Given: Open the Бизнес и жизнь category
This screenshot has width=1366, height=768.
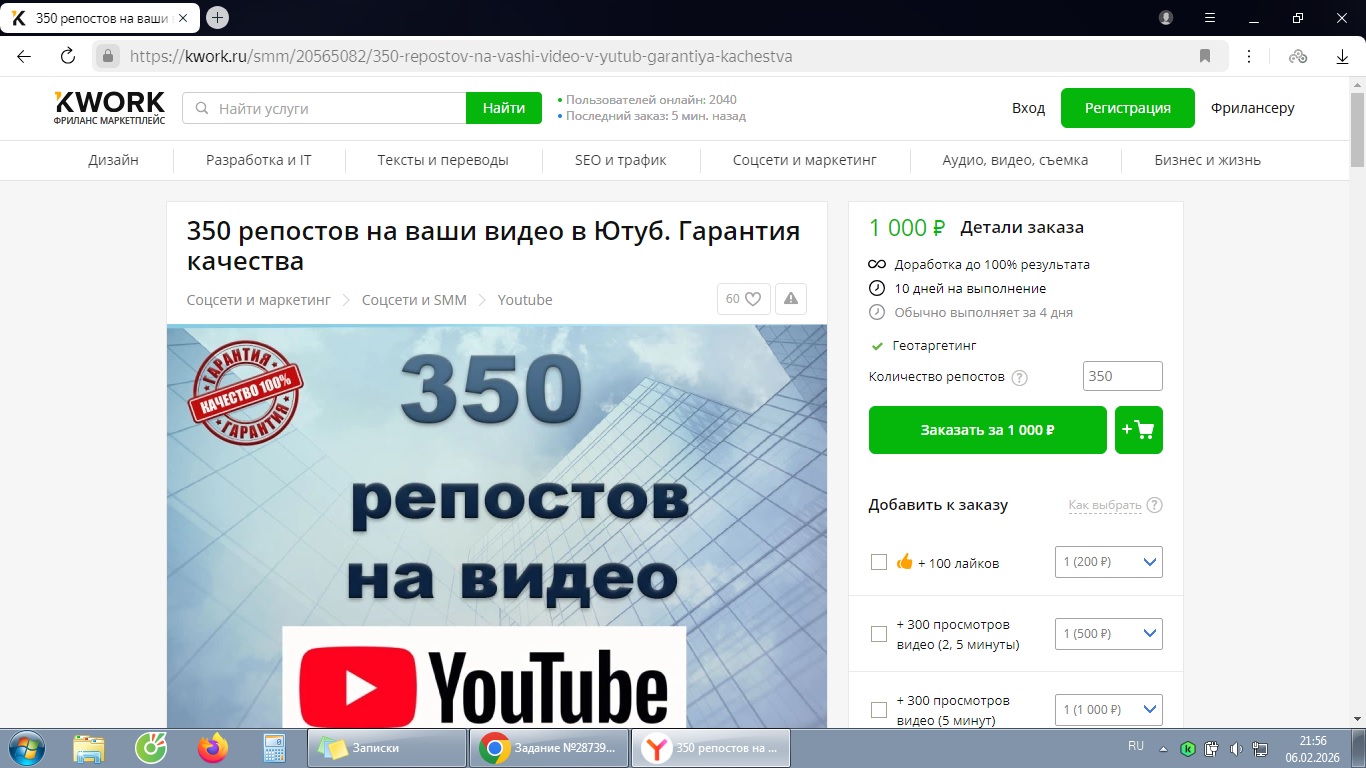Looking at the screenshot, I should click(1207, 160).
